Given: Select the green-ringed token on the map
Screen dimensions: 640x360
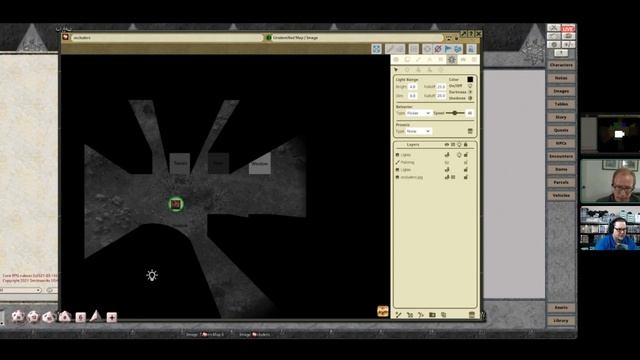Looking at the screenshot, I should pyautogui.click(x=176, y=204).
